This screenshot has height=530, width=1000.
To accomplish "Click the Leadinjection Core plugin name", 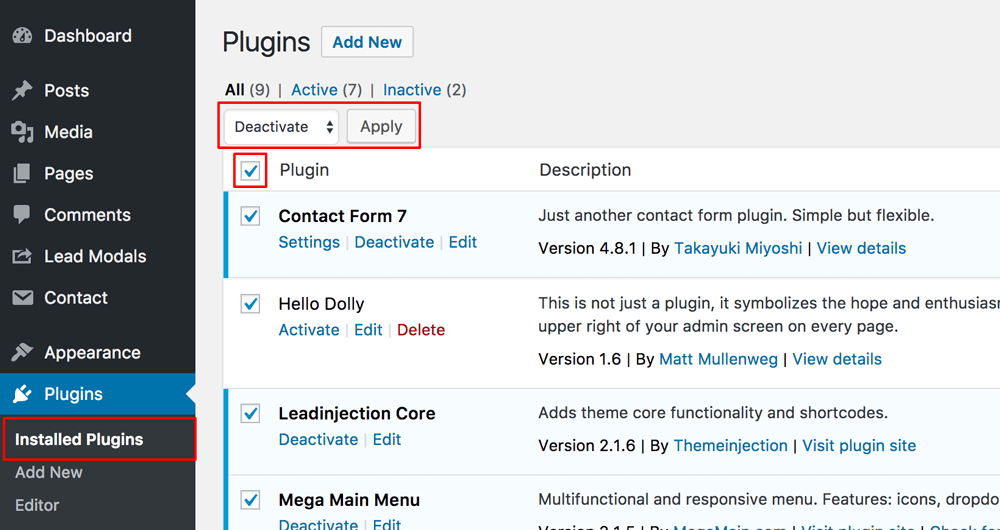I will point(357,413).
